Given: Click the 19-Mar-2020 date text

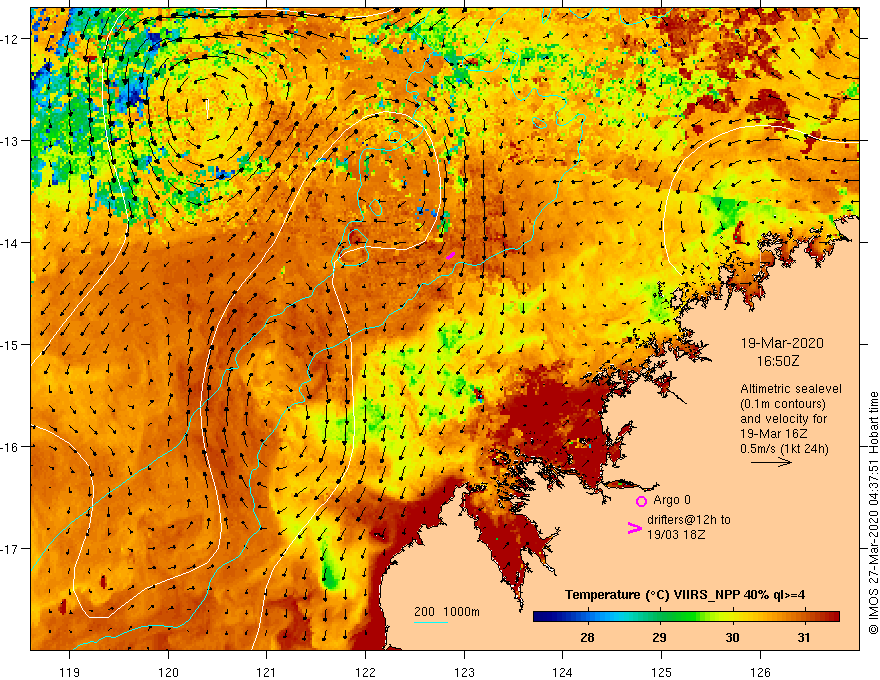Looking at the screenshot, I should [782, 343].
